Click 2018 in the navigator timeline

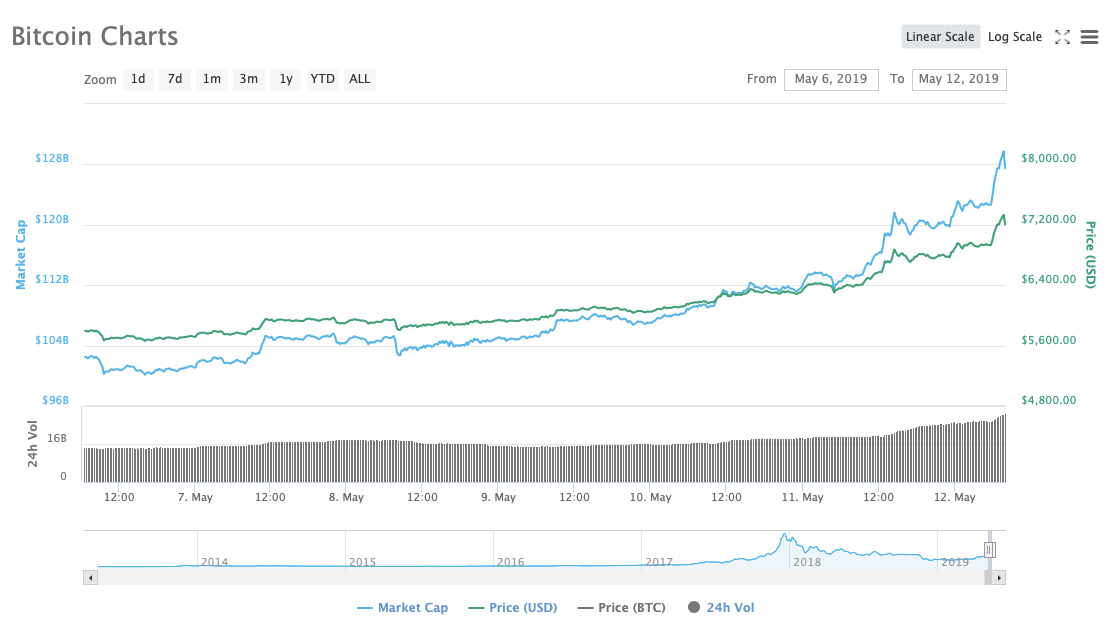pyautogui.click(x=807, y=562)
